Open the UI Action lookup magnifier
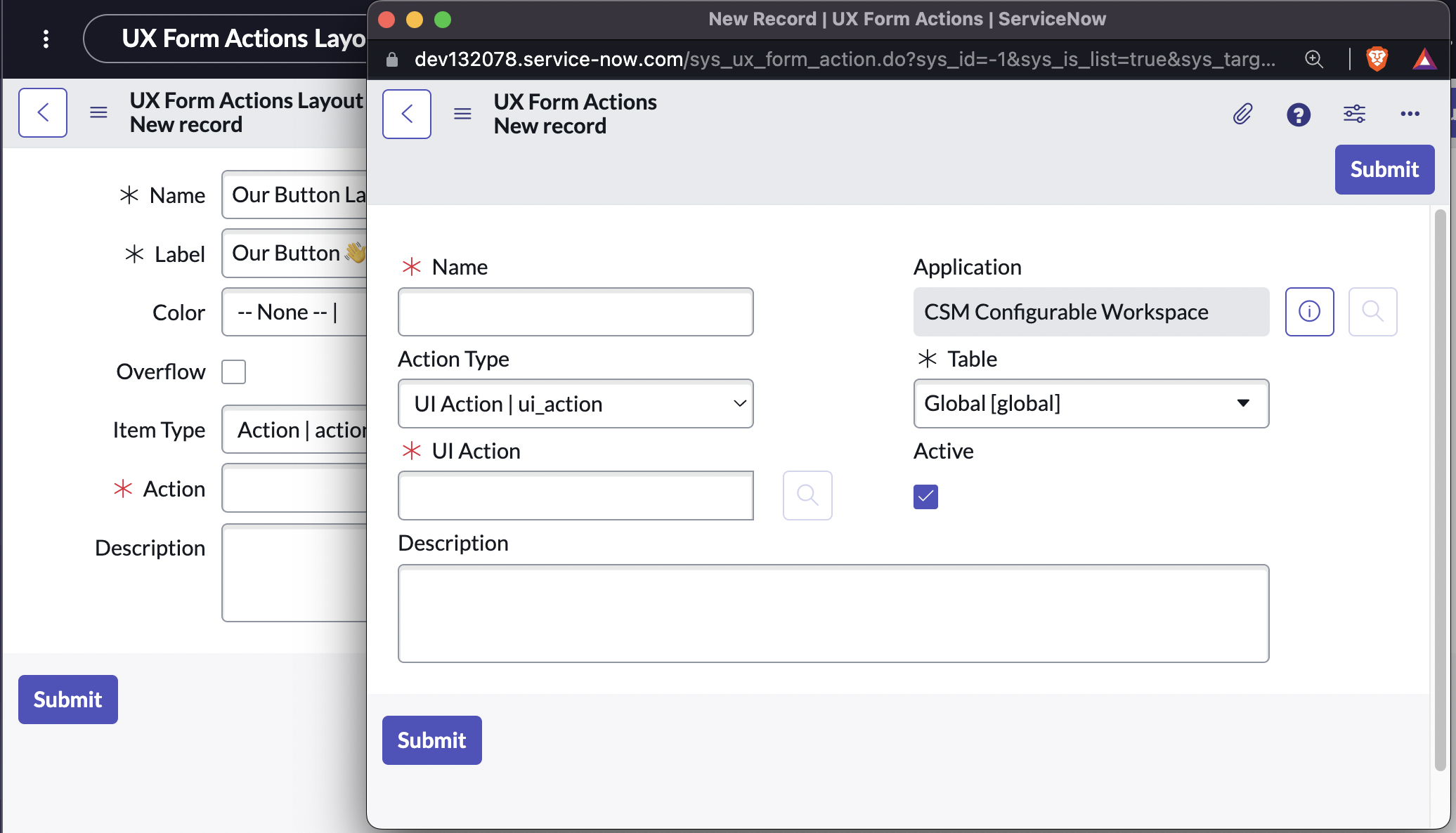1456x833 pixels. click(x=807, y=495)
